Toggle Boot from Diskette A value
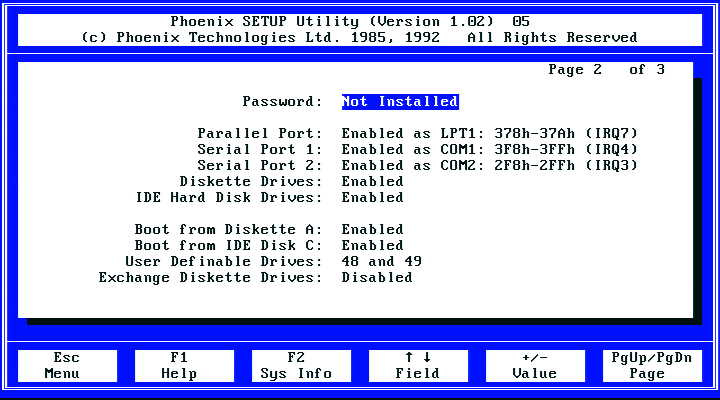The height and width of the screenshot is (400, 720). [x=372, y=230]
